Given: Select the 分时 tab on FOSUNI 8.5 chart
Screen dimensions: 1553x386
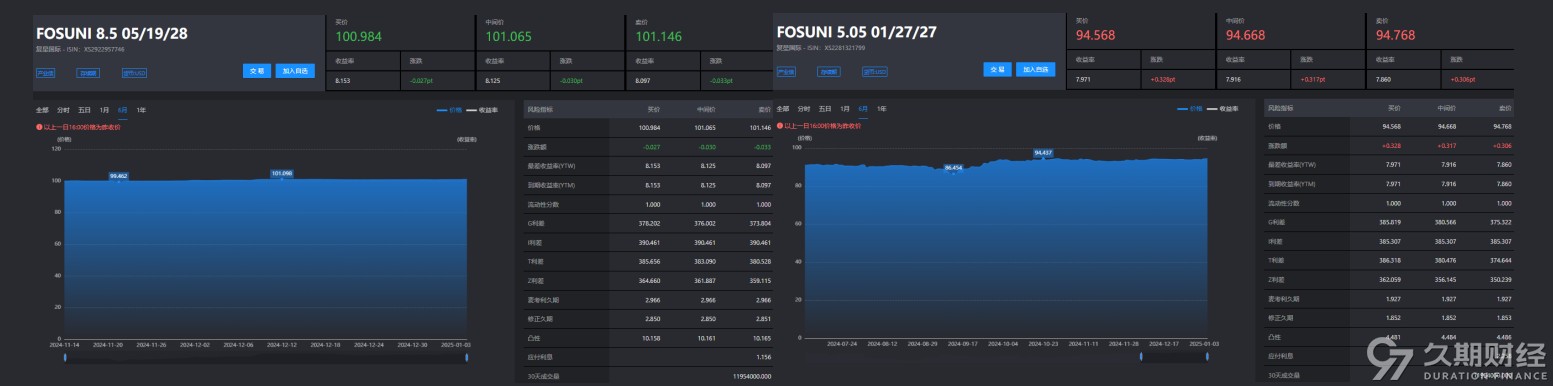Looking at the screenshot, I should pos(63,109).
